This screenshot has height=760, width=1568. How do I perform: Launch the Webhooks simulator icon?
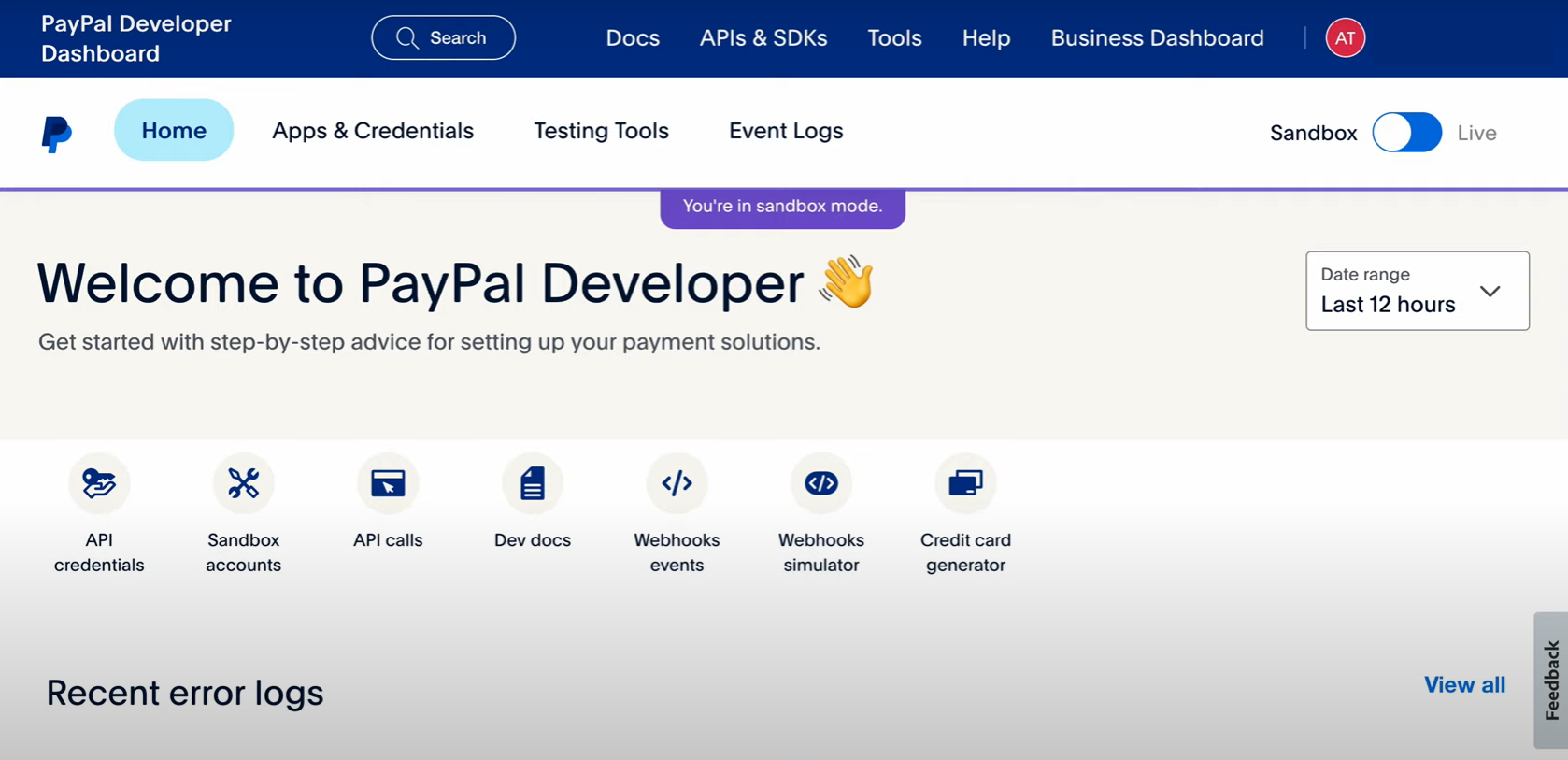[x=821, y=483]
